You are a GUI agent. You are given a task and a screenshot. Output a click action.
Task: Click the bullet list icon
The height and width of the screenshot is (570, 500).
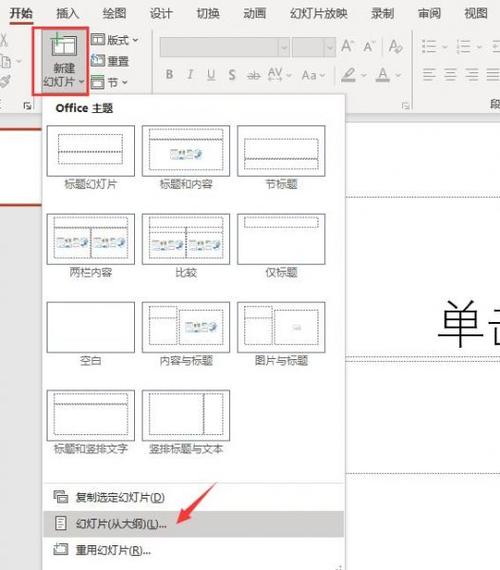(x=429, y=47)
